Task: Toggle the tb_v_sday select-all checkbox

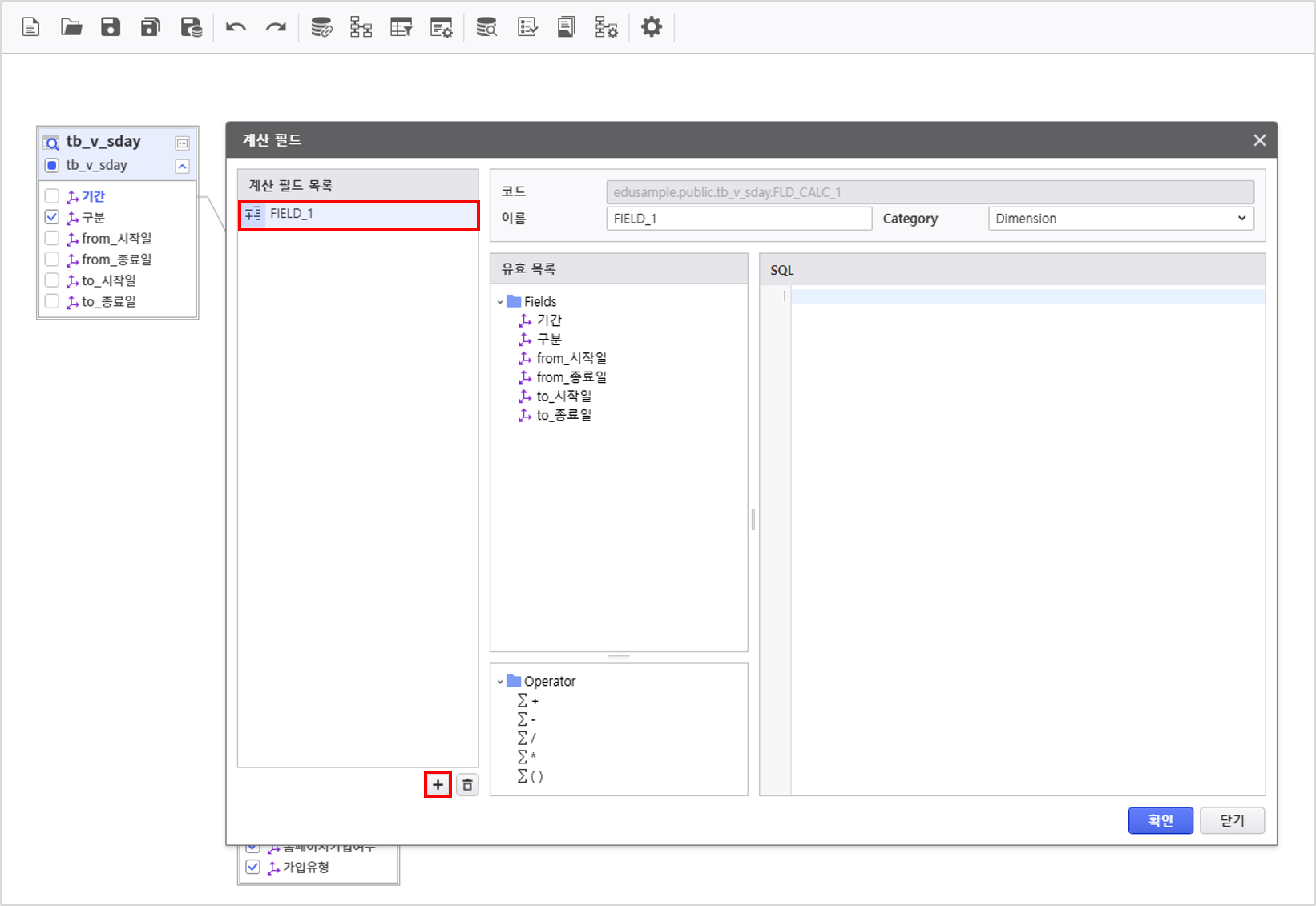Action: point(52,166)
